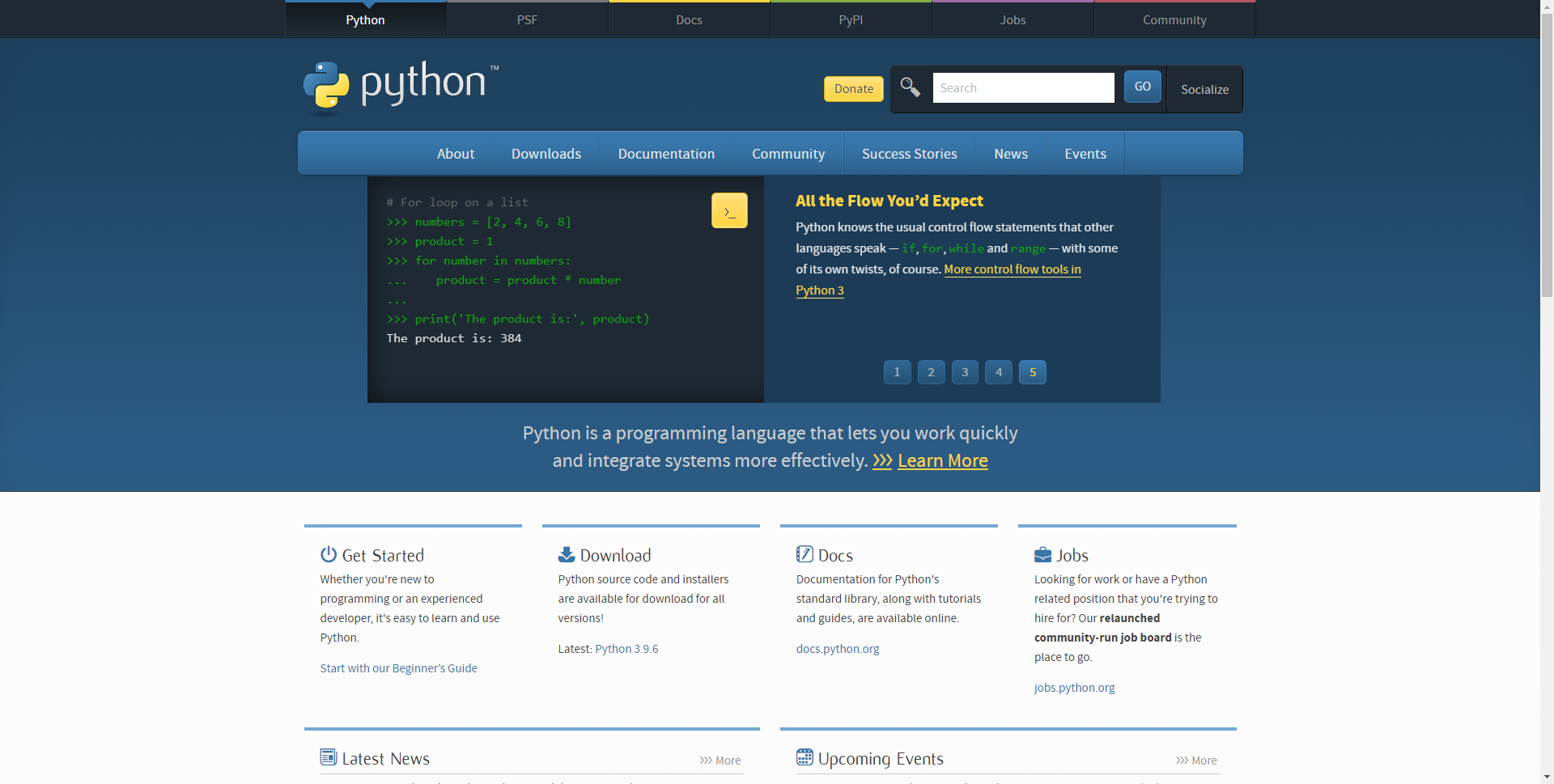
Task: Click the Donate button
Action: [x=854, y=89]
